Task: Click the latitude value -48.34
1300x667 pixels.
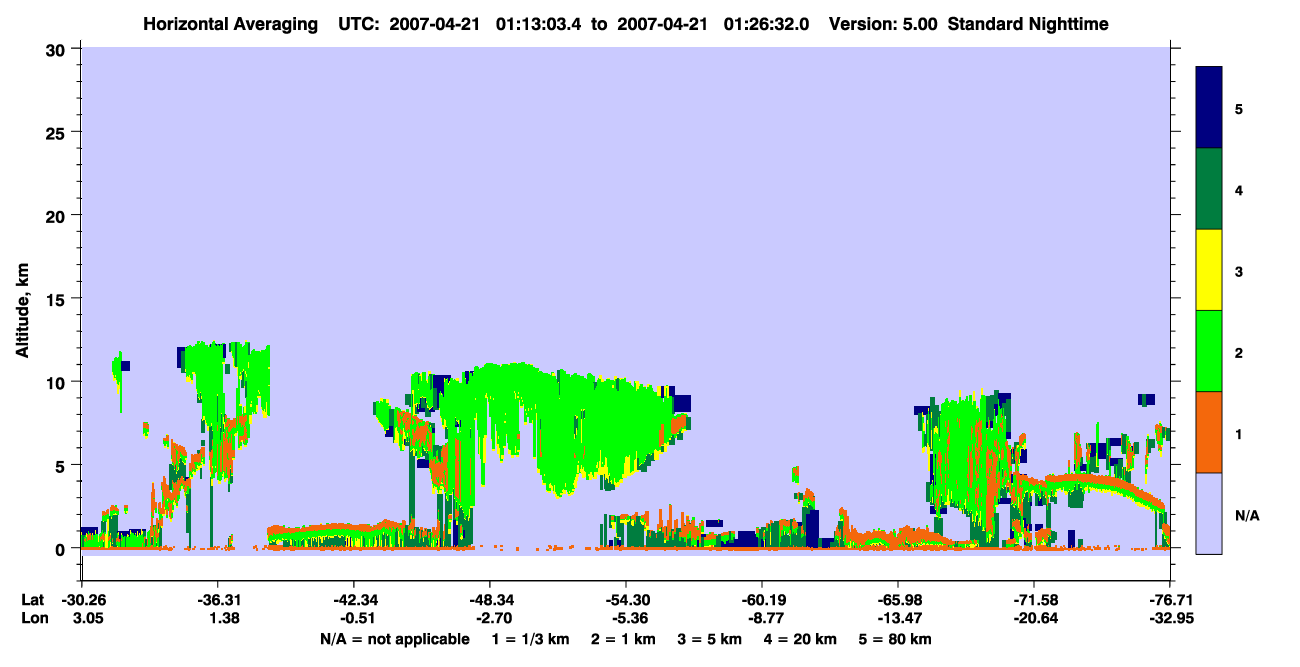Action: pyautogui.click(x=490, y=600)
